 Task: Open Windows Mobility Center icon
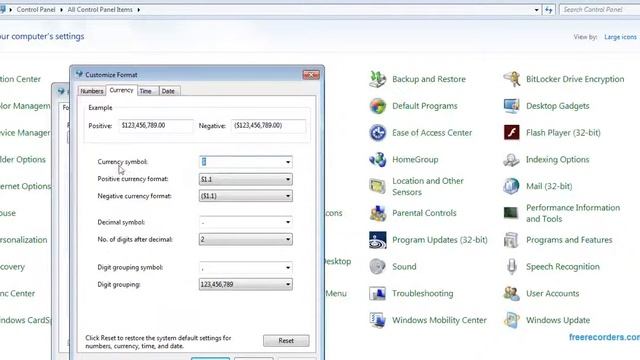378,320
